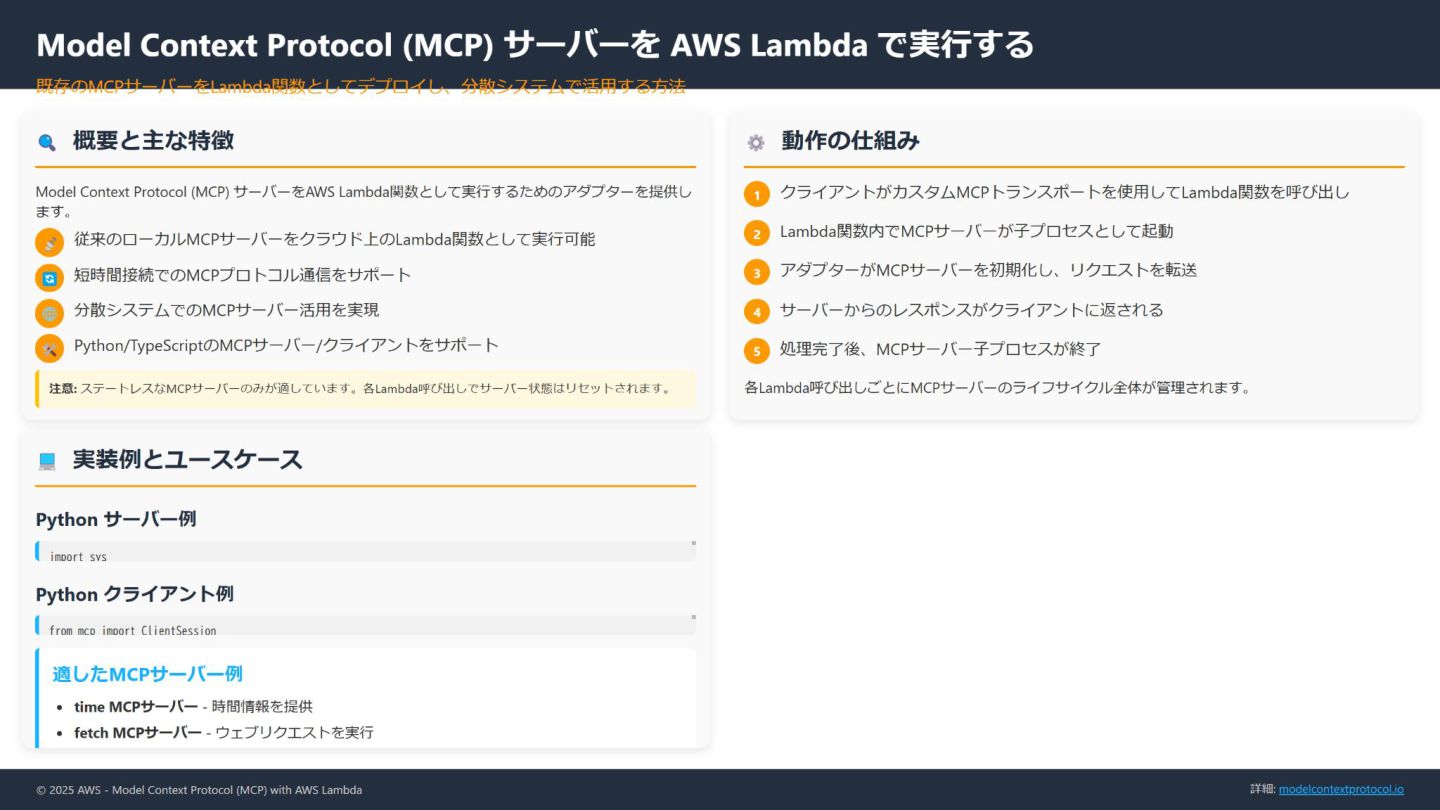Click the 'import sys' server code block
This screenshot has width=1440, height=810.
click(360, 553)
